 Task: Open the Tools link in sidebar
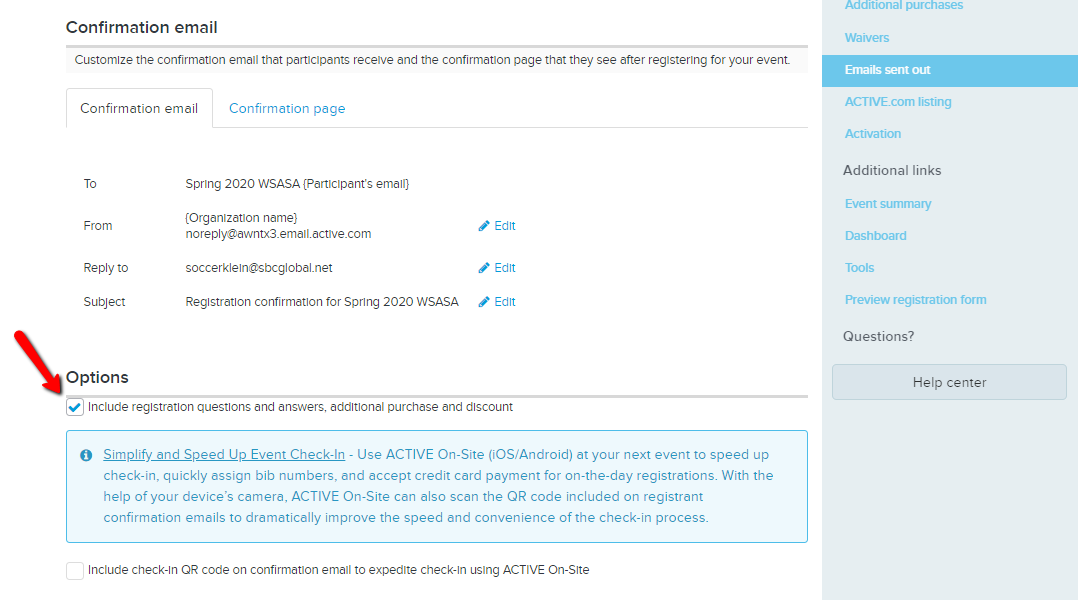point(859,268)
